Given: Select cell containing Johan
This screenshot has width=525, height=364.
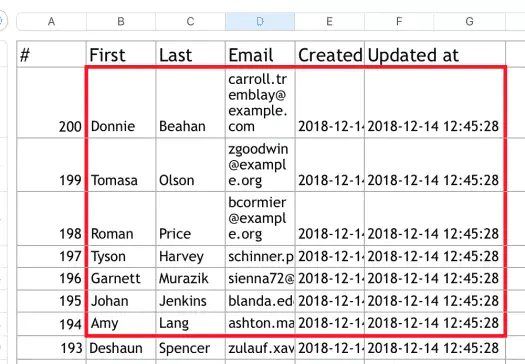Looking at the screenshot, I should pos(121,301).
